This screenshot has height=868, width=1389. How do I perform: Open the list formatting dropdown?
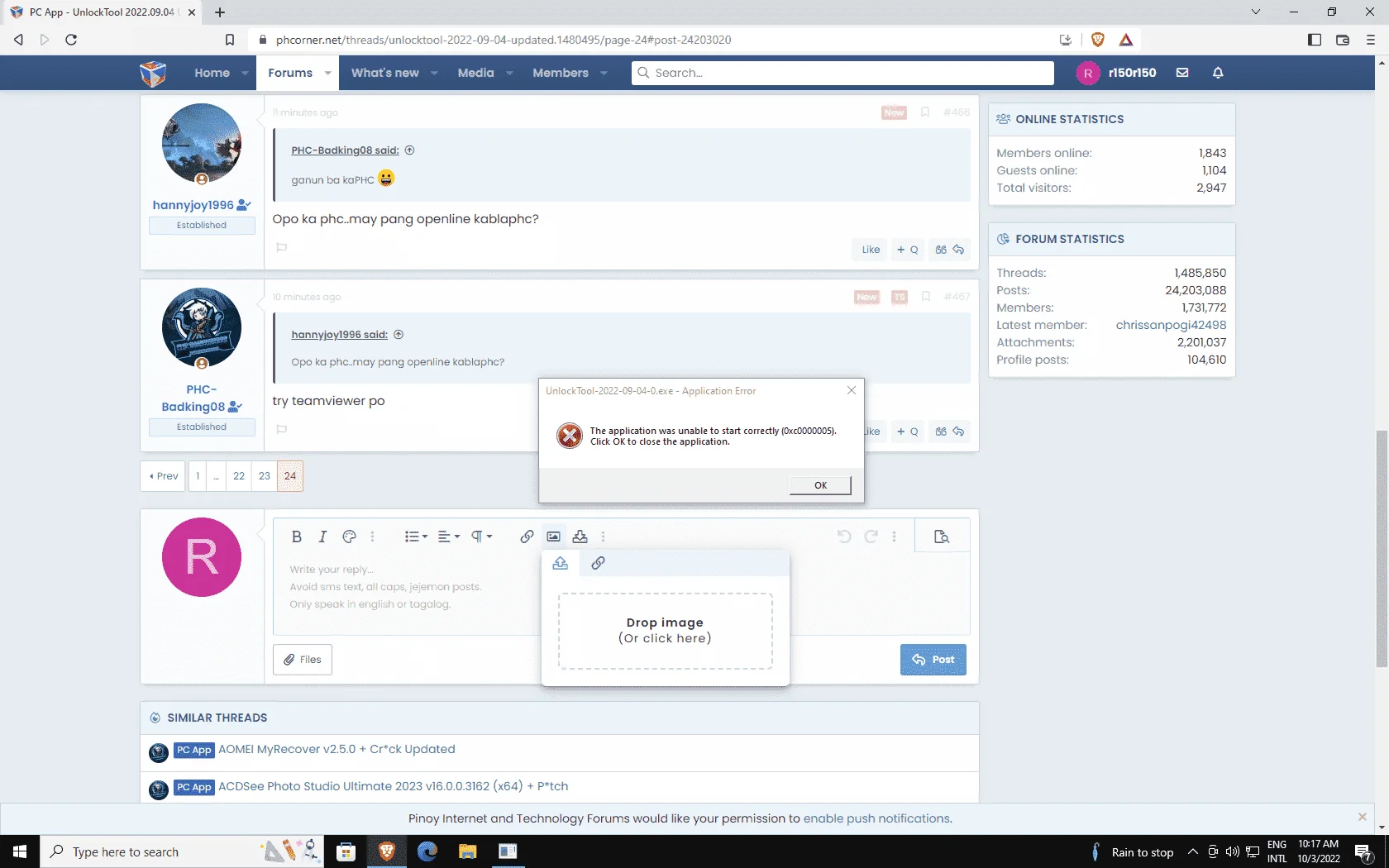click(416, 537)
